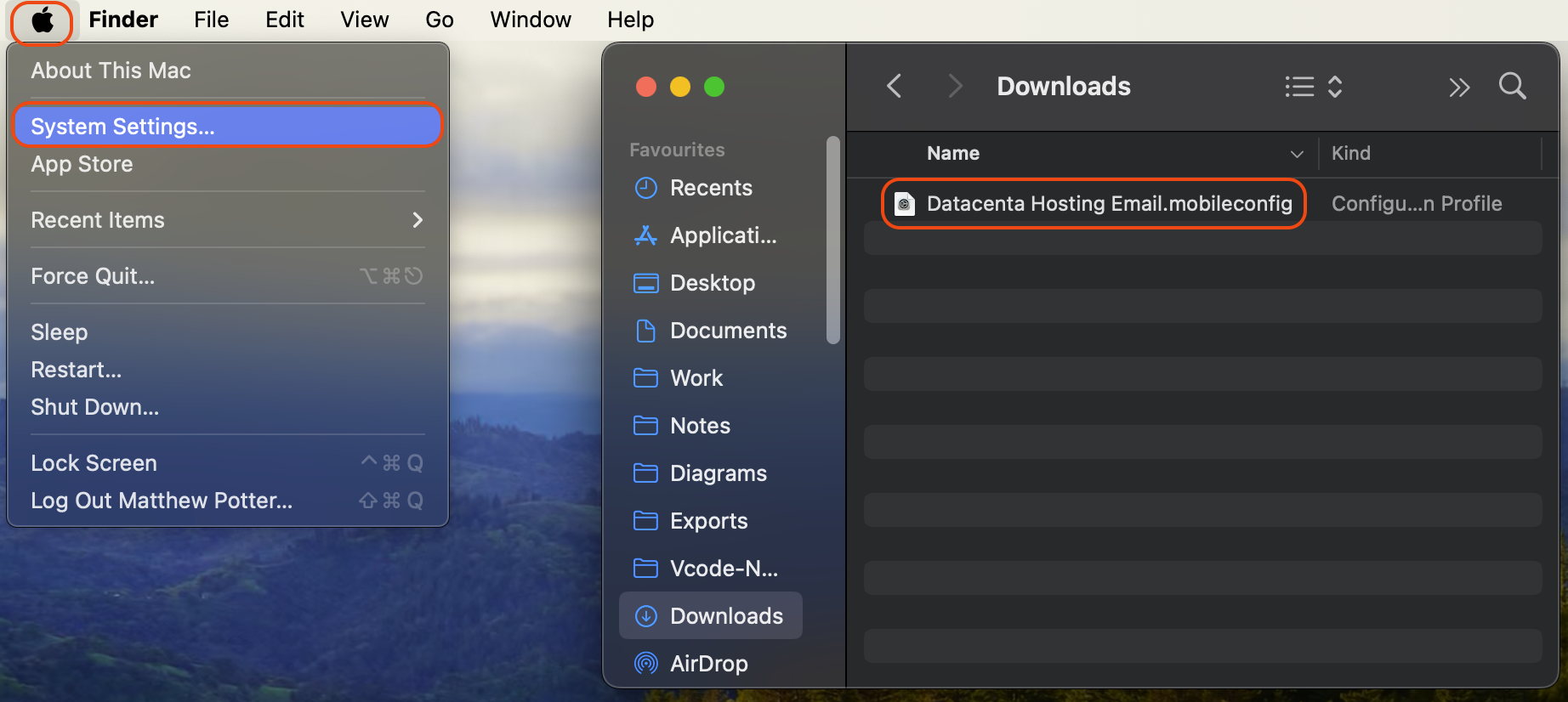Click the Diagrams folder icon
This screenshot has height=702, width=1568.
coord(646,473)
